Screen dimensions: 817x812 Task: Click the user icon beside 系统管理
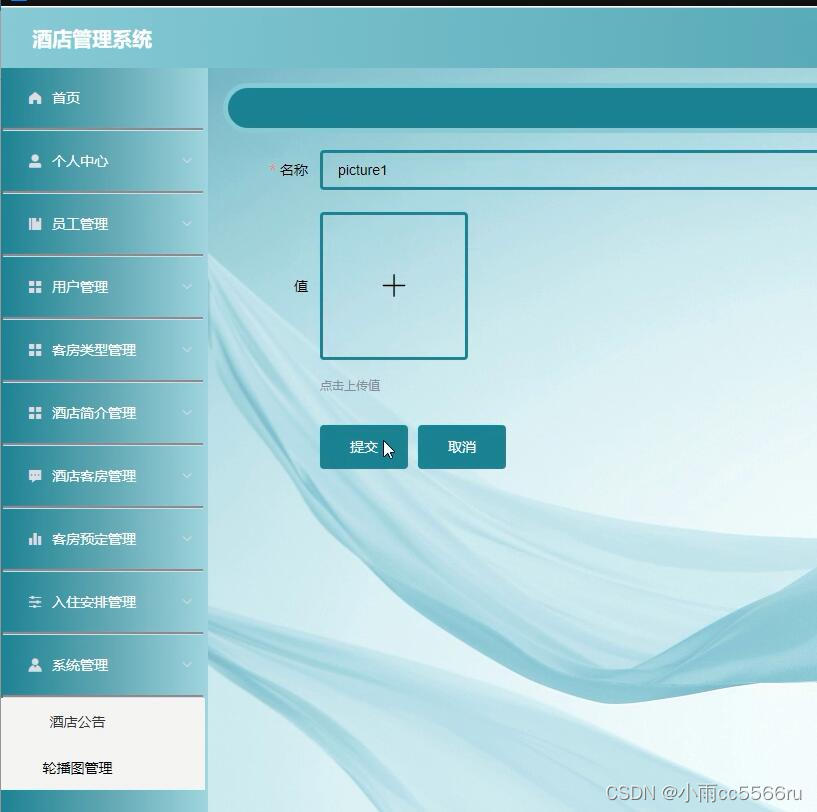pyautogui.click(x=35, y=665)
